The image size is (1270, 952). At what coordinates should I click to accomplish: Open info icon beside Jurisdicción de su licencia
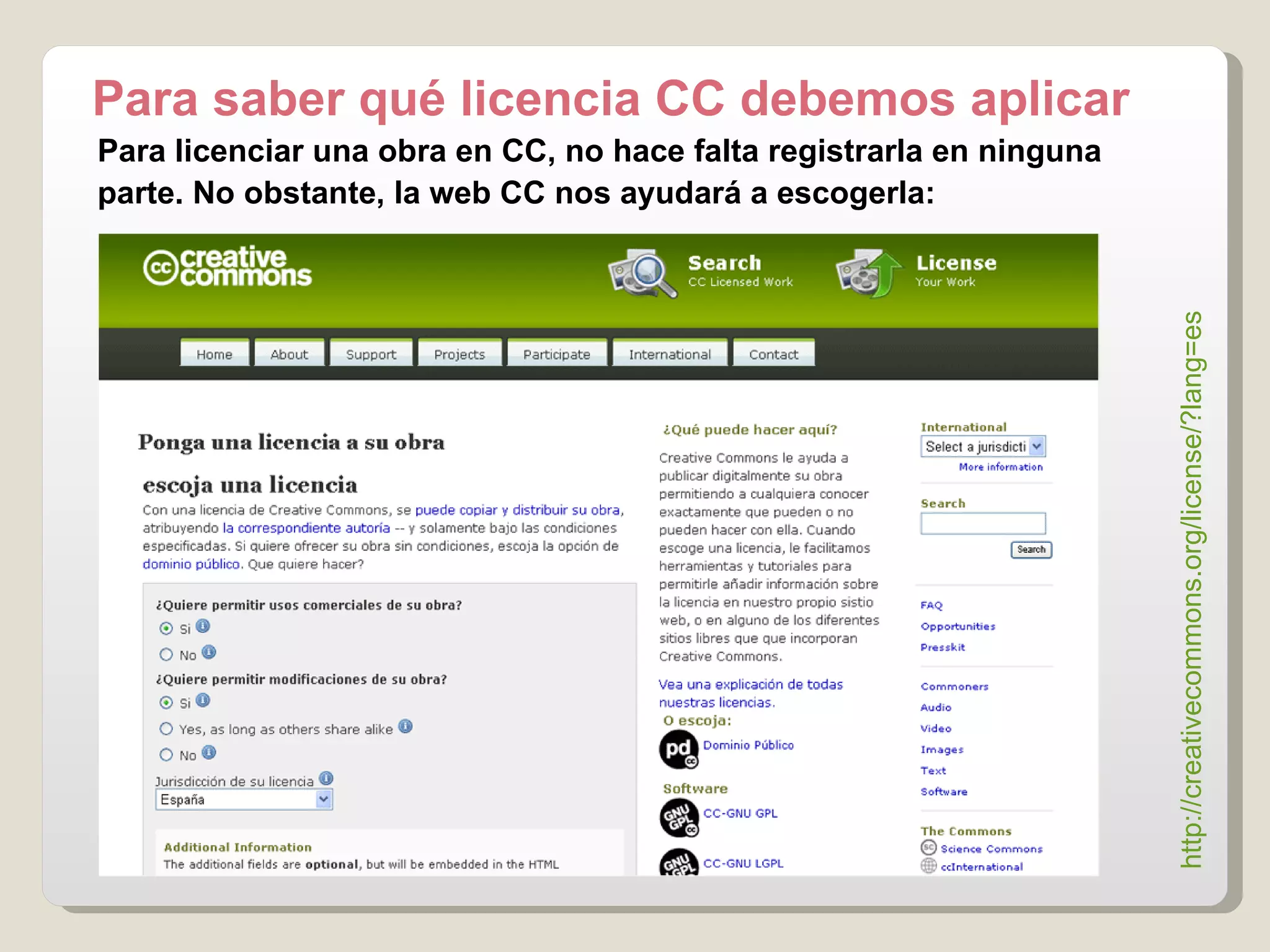click(x=326, y=778)
